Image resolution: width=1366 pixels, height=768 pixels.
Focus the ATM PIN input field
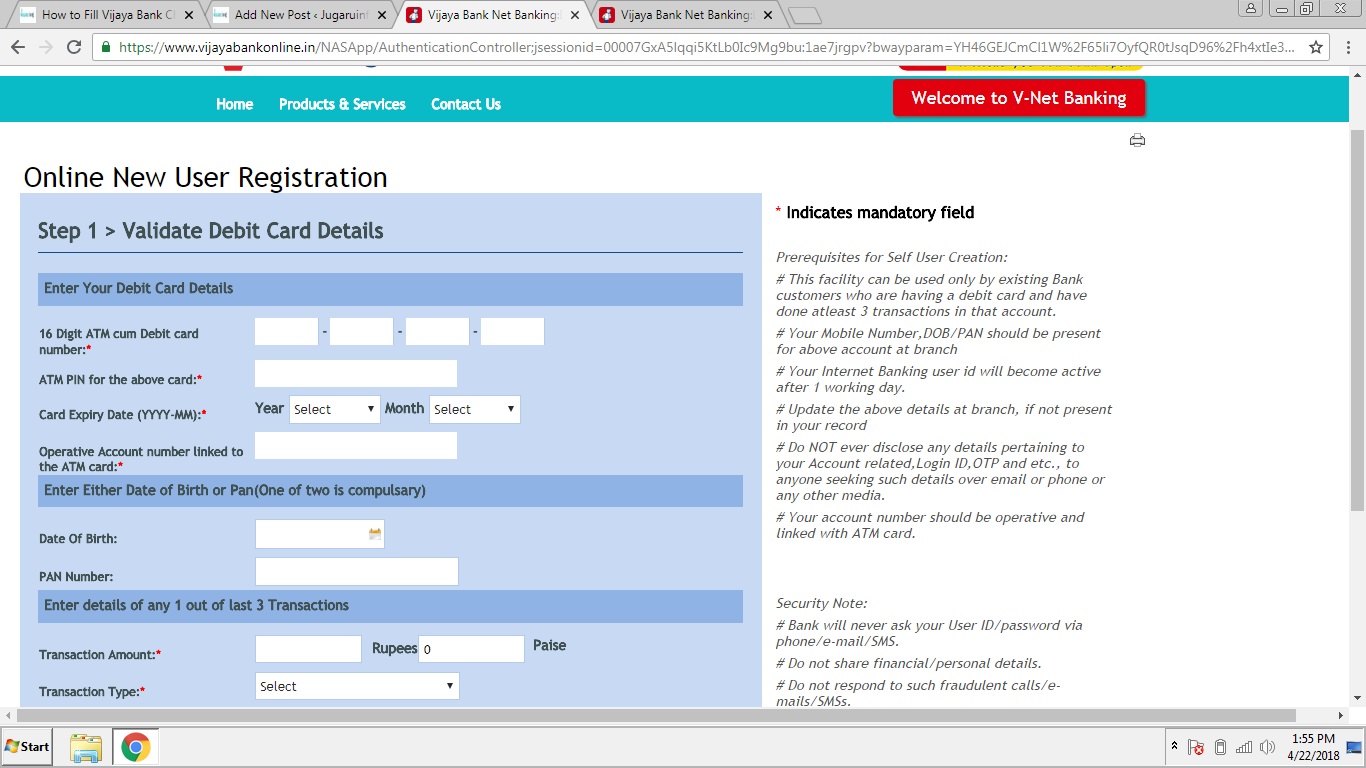[356, 374]
